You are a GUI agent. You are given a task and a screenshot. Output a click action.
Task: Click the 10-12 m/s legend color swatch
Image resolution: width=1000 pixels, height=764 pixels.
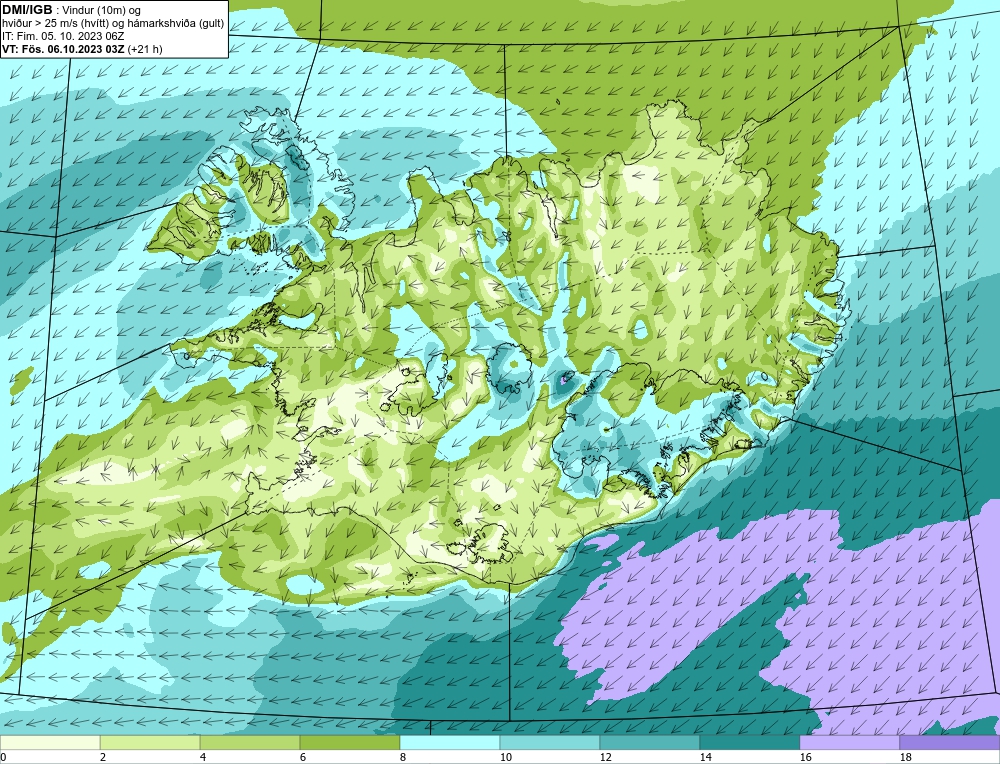(550, 743)
